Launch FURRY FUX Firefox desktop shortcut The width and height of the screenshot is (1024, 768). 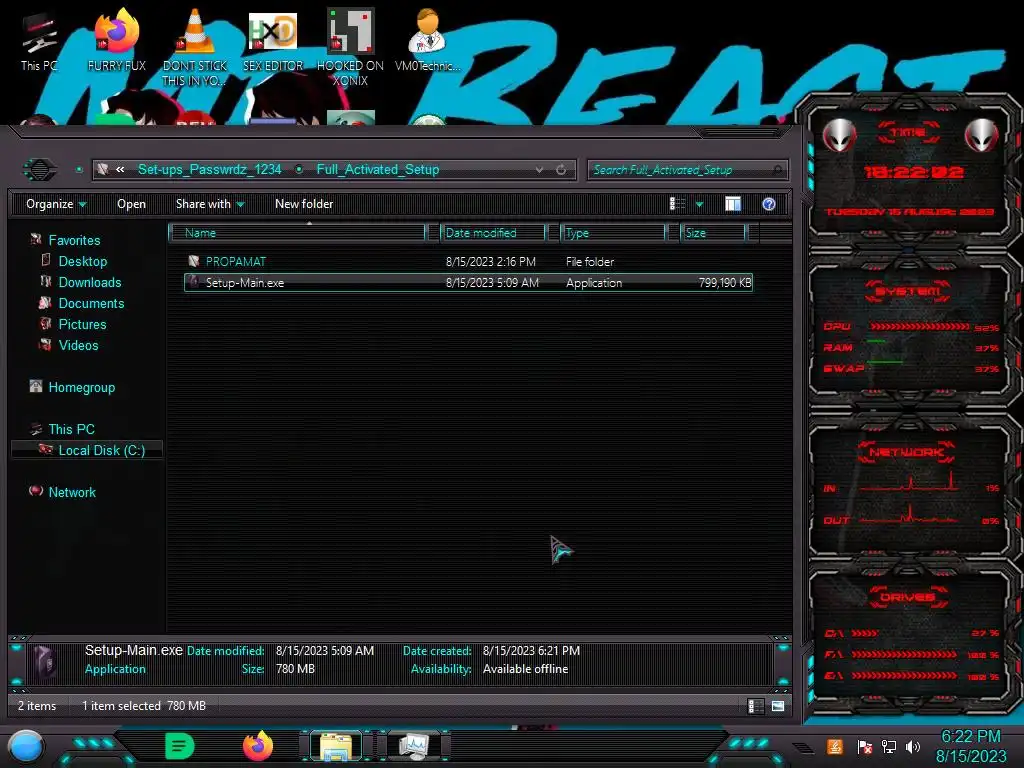[117, 40]
